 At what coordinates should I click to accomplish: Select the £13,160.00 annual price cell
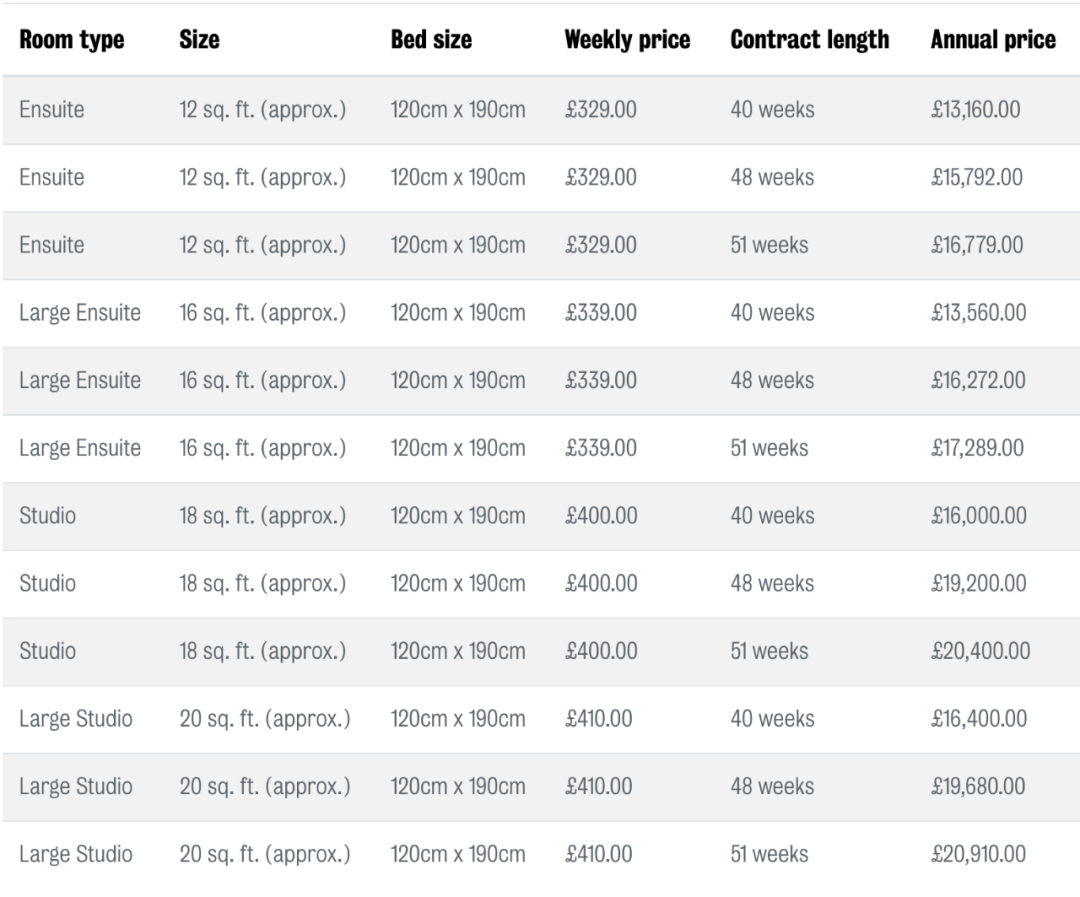975,109
